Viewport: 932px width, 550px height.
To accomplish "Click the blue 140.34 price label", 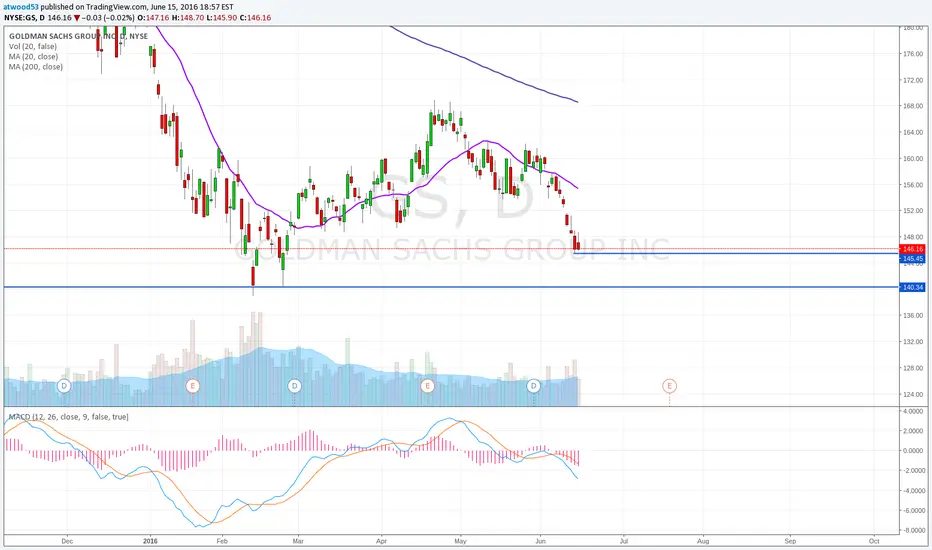I will 913,287.
